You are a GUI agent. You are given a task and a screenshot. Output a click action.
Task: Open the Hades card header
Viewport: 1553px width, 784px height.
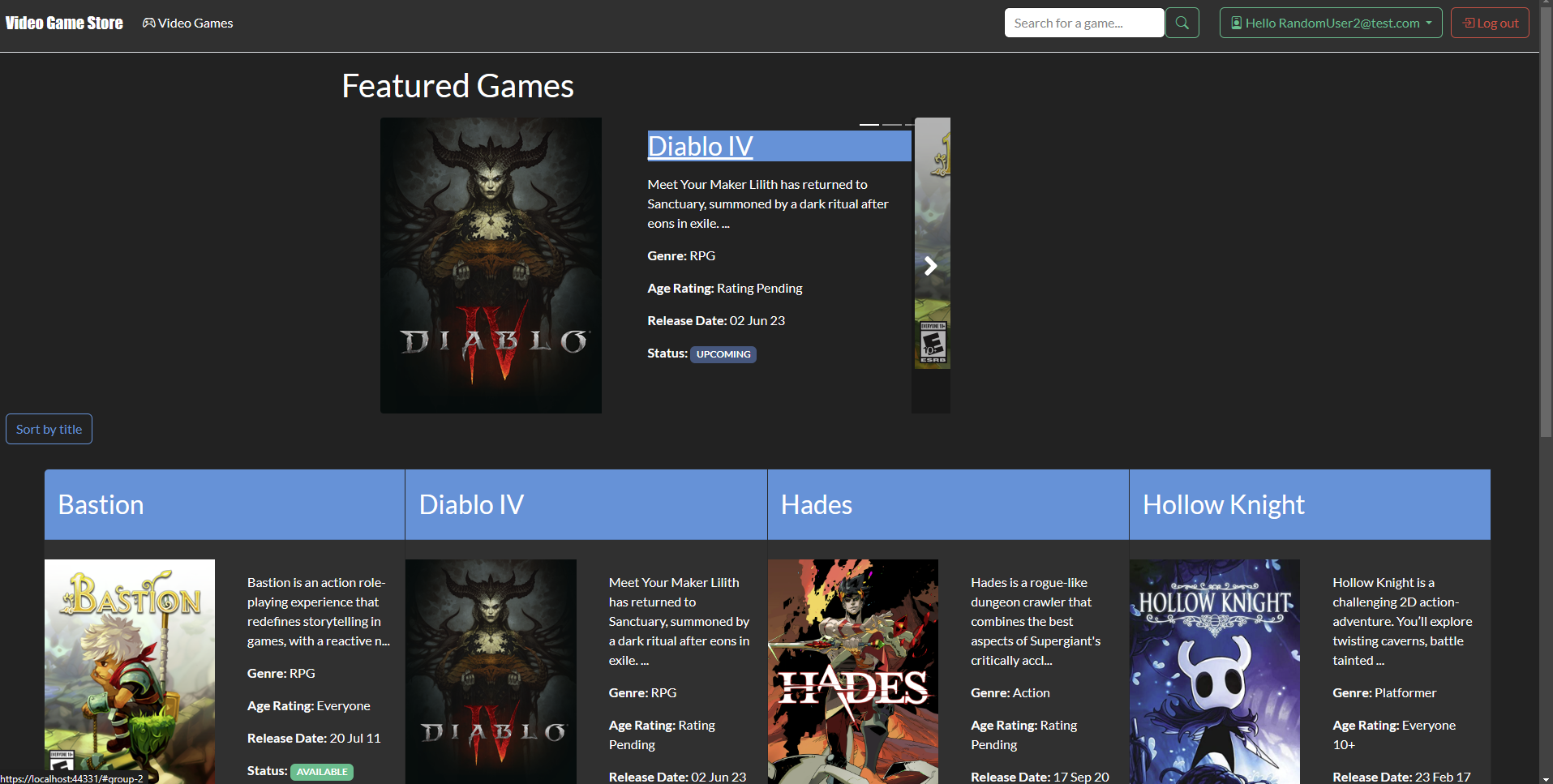948,504
